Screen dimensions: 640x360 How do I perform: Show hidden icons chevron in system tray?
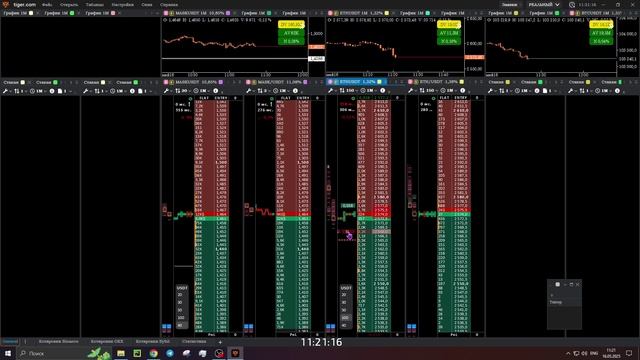pos(568,353)
